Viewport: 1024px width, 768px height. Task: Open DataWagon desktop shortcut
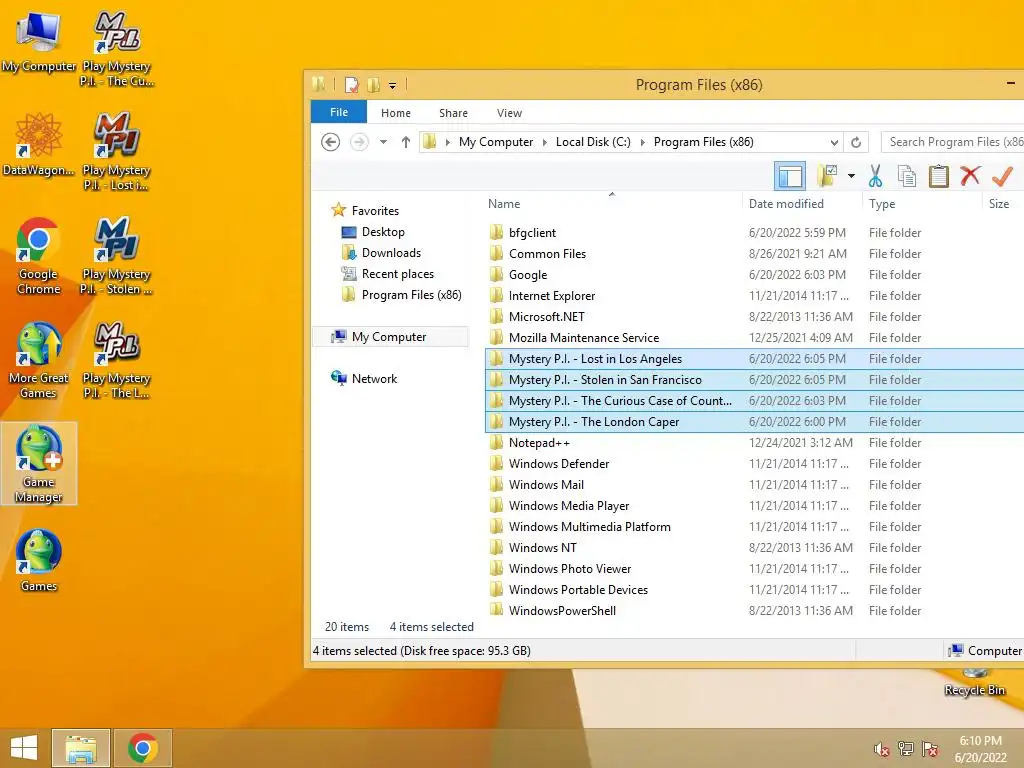39,145
